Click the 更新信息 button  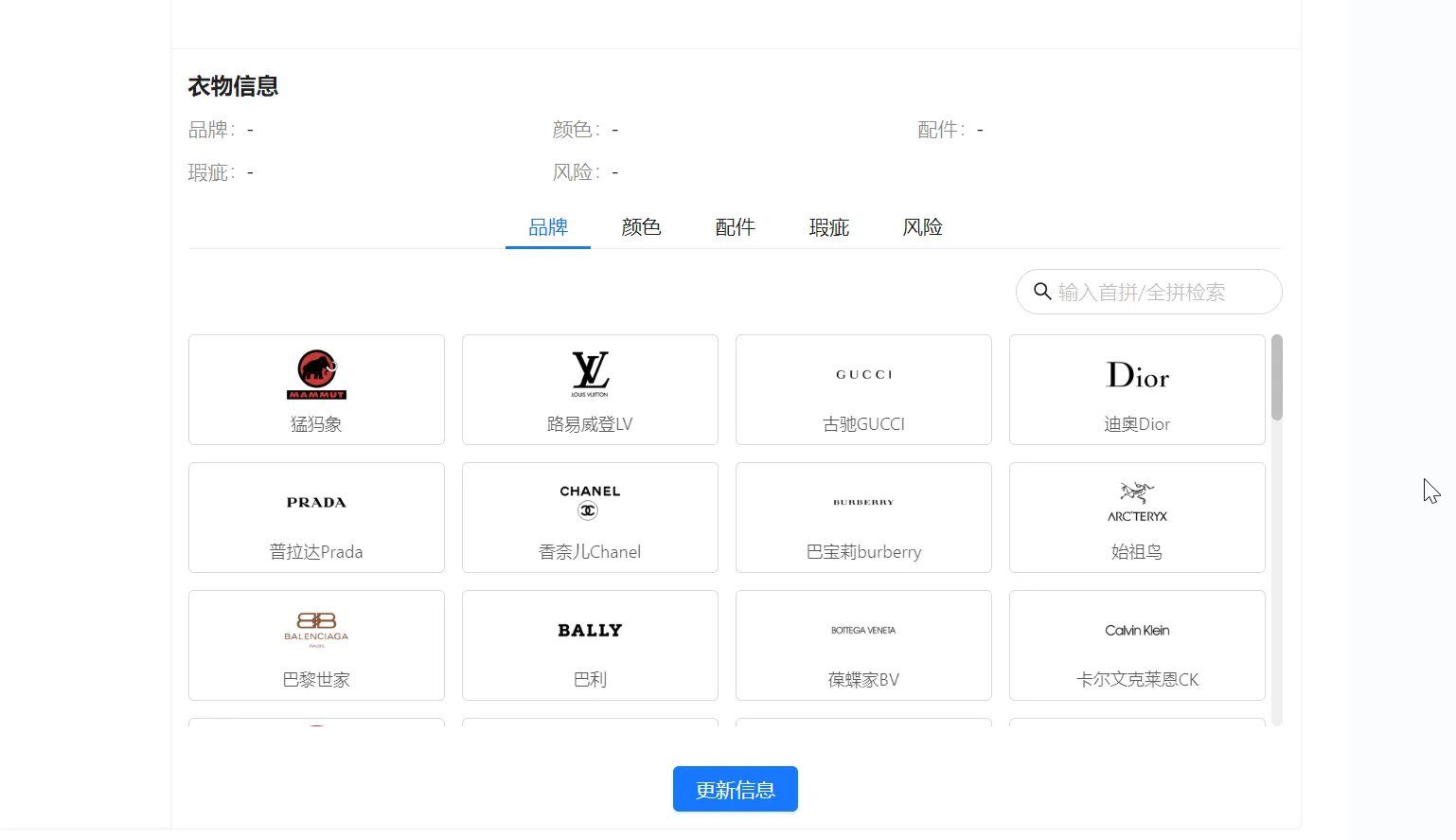click(x=736, y=789)
